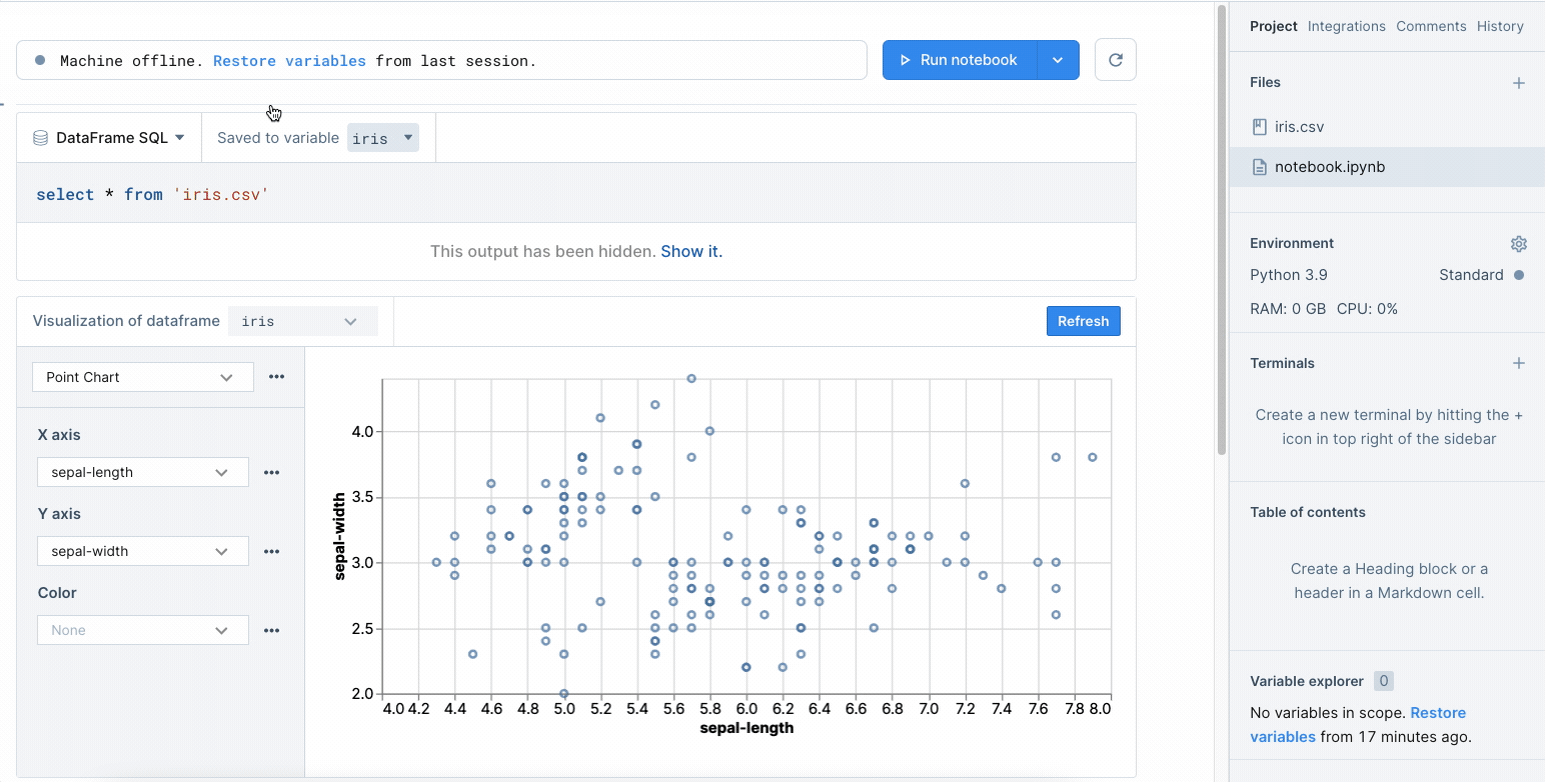
Task: Open the sepal-length X axis dropdown
Action: pyautogui.click(x=142, y=472)
